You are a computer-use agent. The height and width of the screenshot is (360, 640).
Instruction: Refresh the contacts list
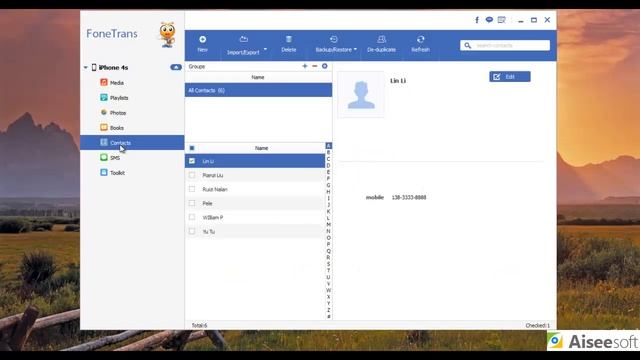coord(420,44)
